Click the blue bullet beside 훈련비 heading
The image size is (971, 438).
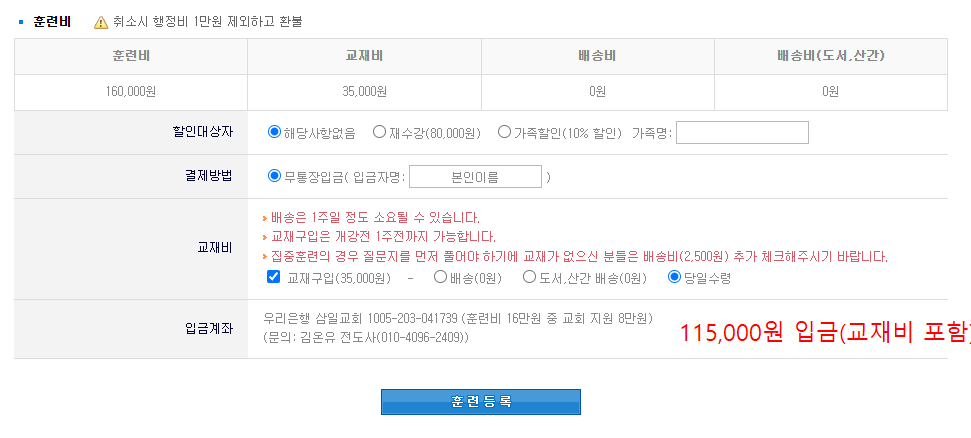click(x=22, y=21)
